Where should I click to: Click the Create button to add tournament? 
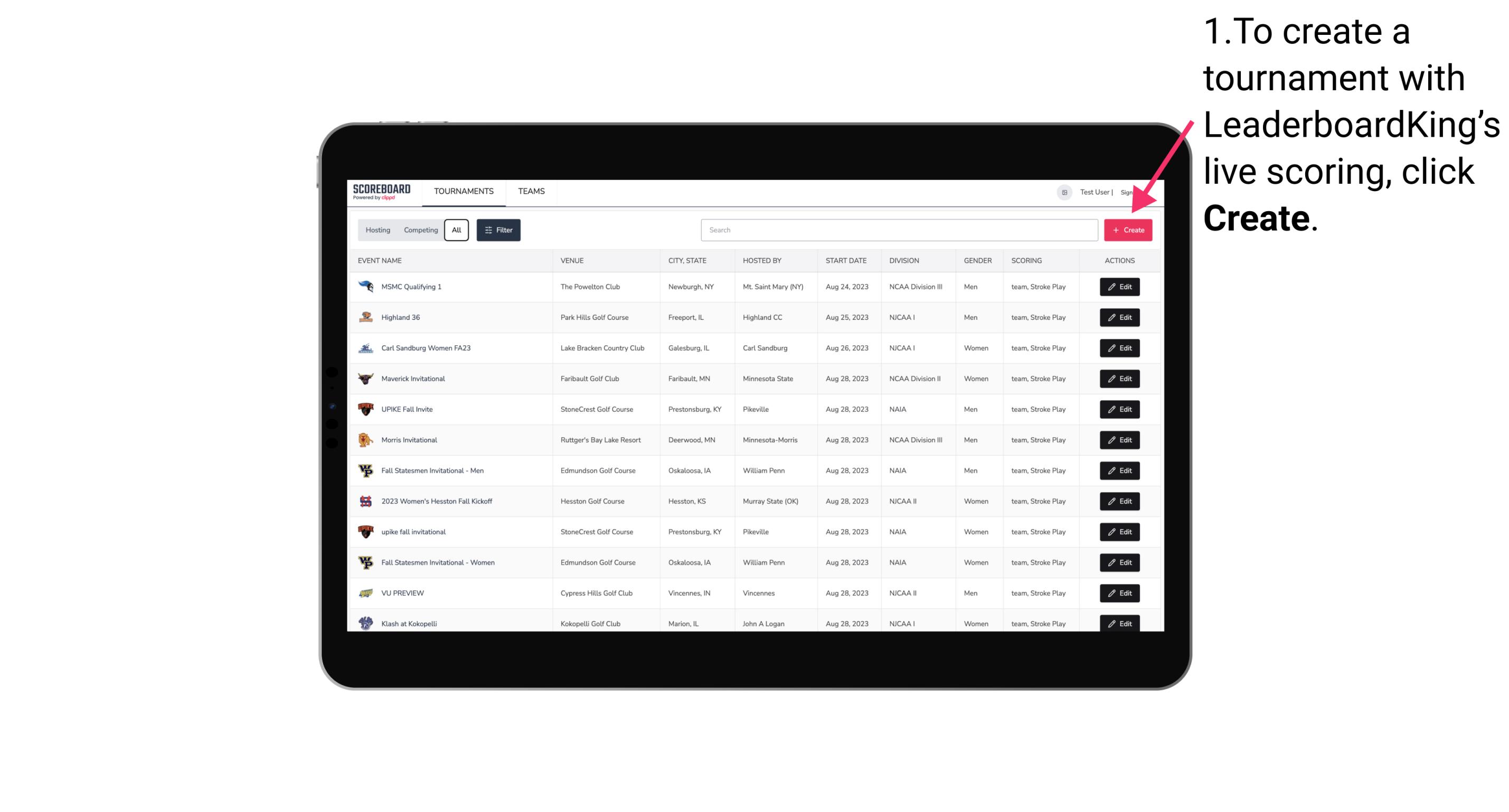(x=1128, y=229)
